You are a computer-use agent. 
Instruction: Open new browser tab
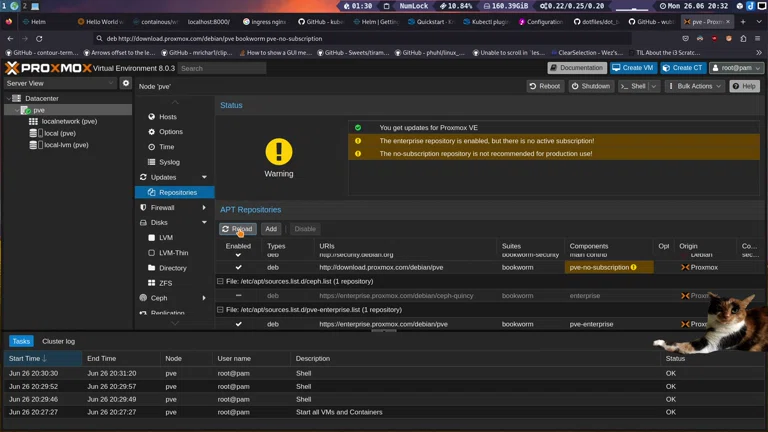[743, 22]
